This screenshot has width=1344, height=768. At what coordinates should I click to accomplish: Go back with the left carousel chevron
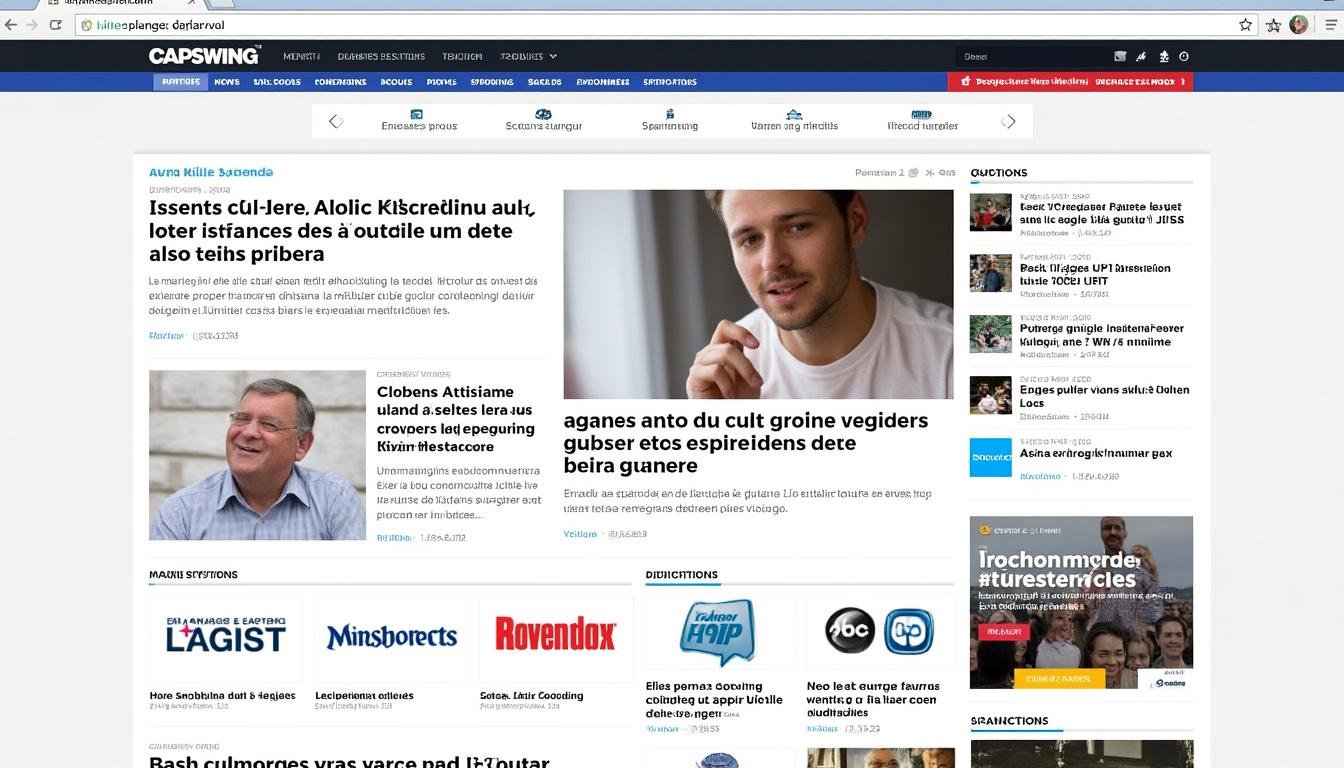(335, 120)
